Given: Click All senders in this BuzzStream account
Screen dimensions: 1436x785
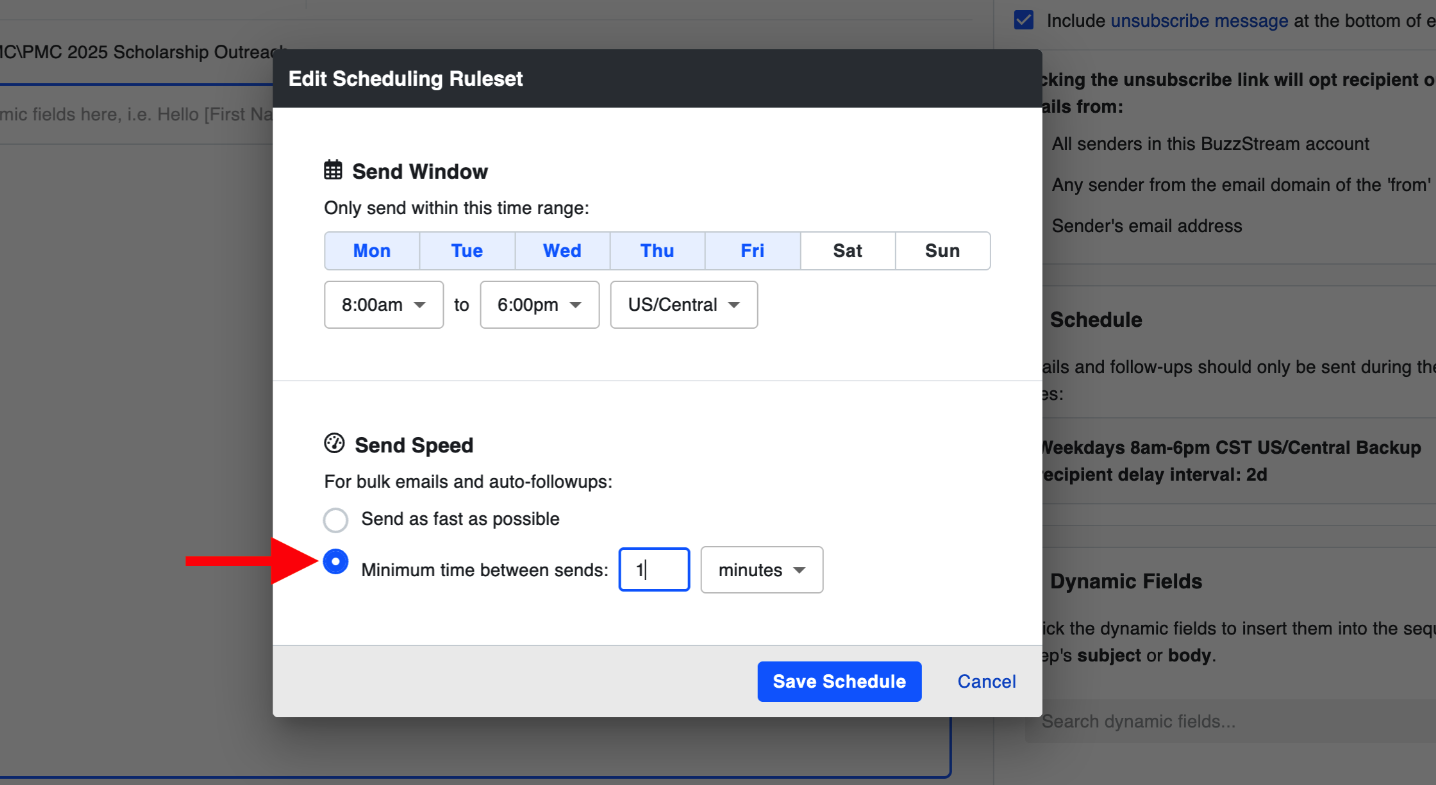Looking at the screenshot, I should [x=1211, y=144].
